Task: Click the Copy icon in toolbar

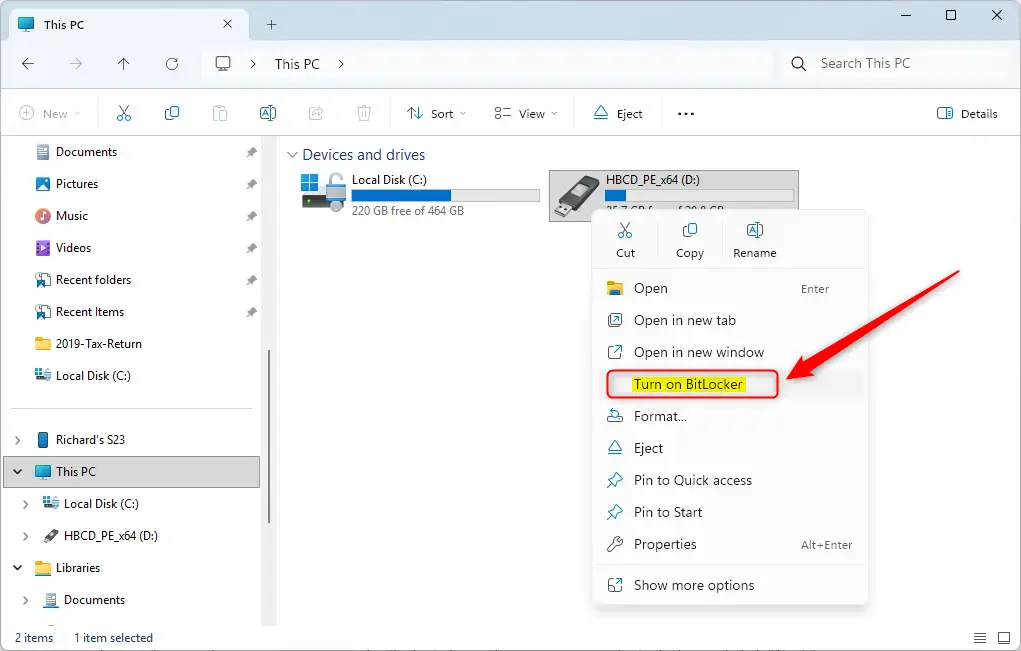Action: pos(172,113)
